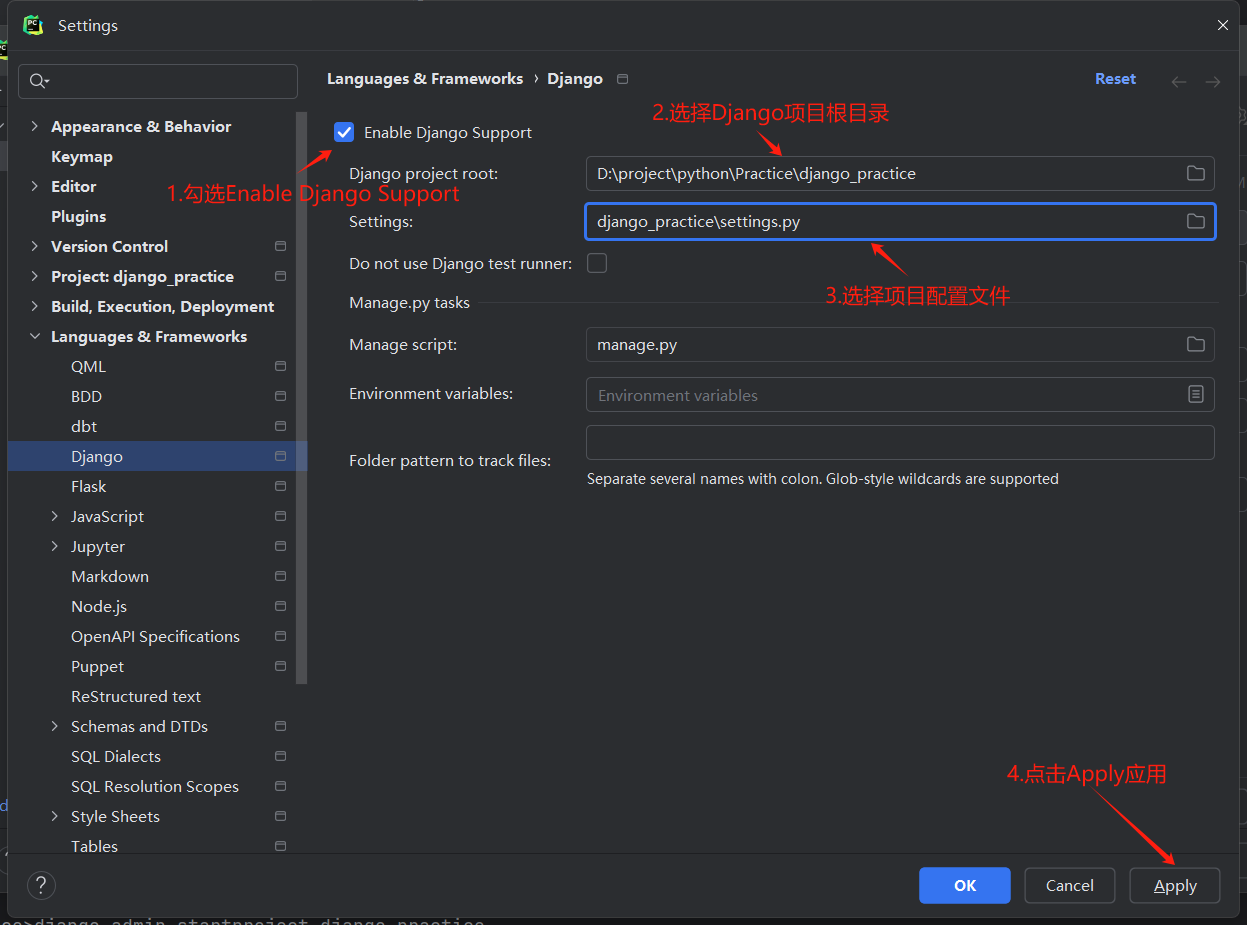
Task: Browse for the Settings file
Action: [x=1195, y=221]
